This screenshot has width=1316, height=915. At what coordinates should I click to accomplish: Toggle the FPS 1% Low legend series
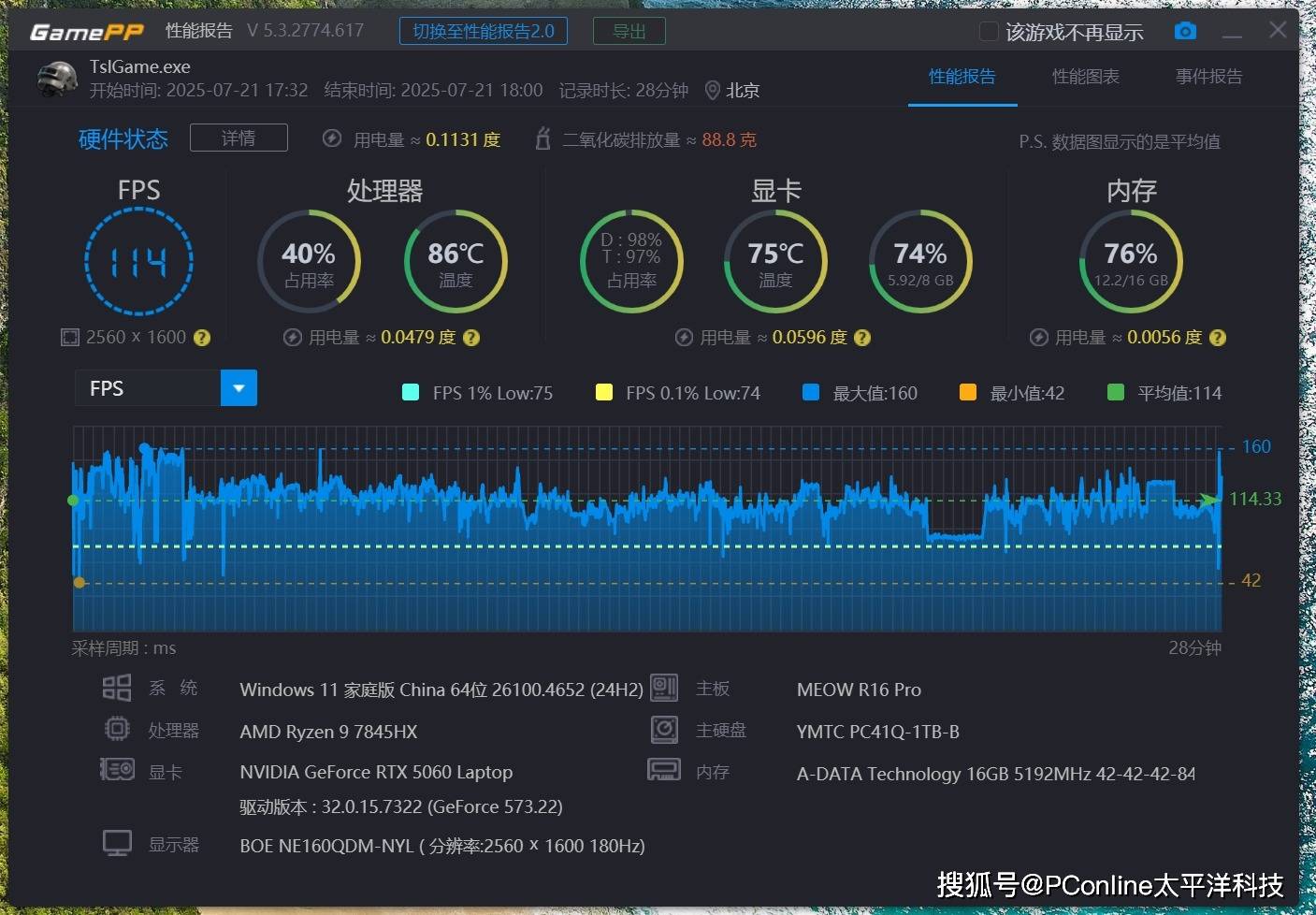pyautogui.click(x=411, y=393)
